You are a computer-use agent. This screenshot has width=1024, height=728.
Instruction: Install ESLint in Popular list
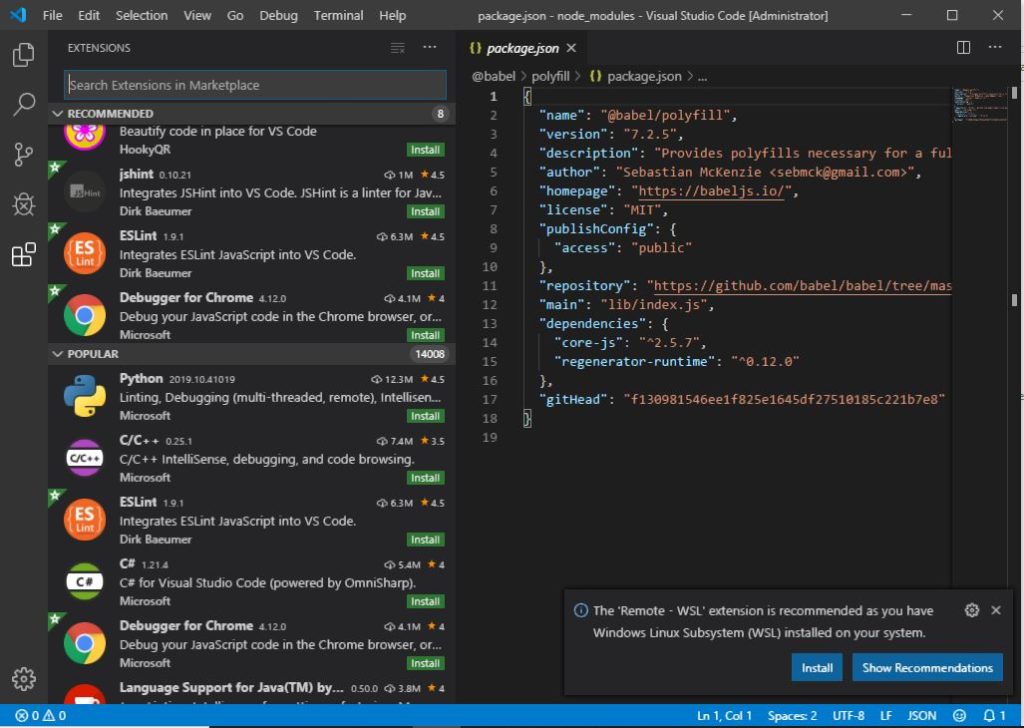coord(425,539)
